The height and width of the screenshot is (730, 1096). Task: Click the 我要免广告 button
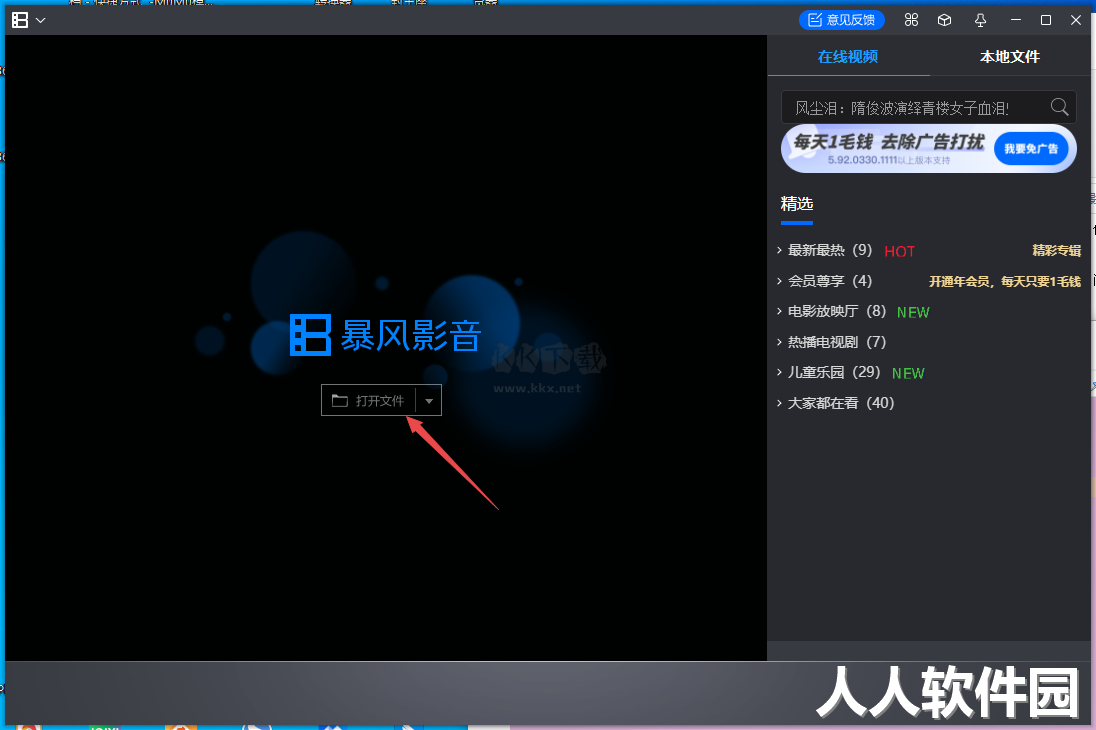pos(1031,149)
